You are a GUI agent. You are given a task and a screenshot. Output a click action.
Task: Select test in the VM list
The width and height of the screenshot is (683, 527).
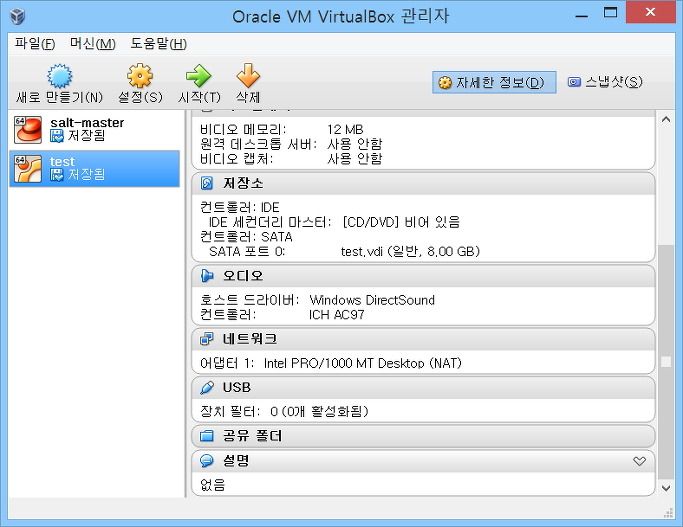[x=95, y=169]
